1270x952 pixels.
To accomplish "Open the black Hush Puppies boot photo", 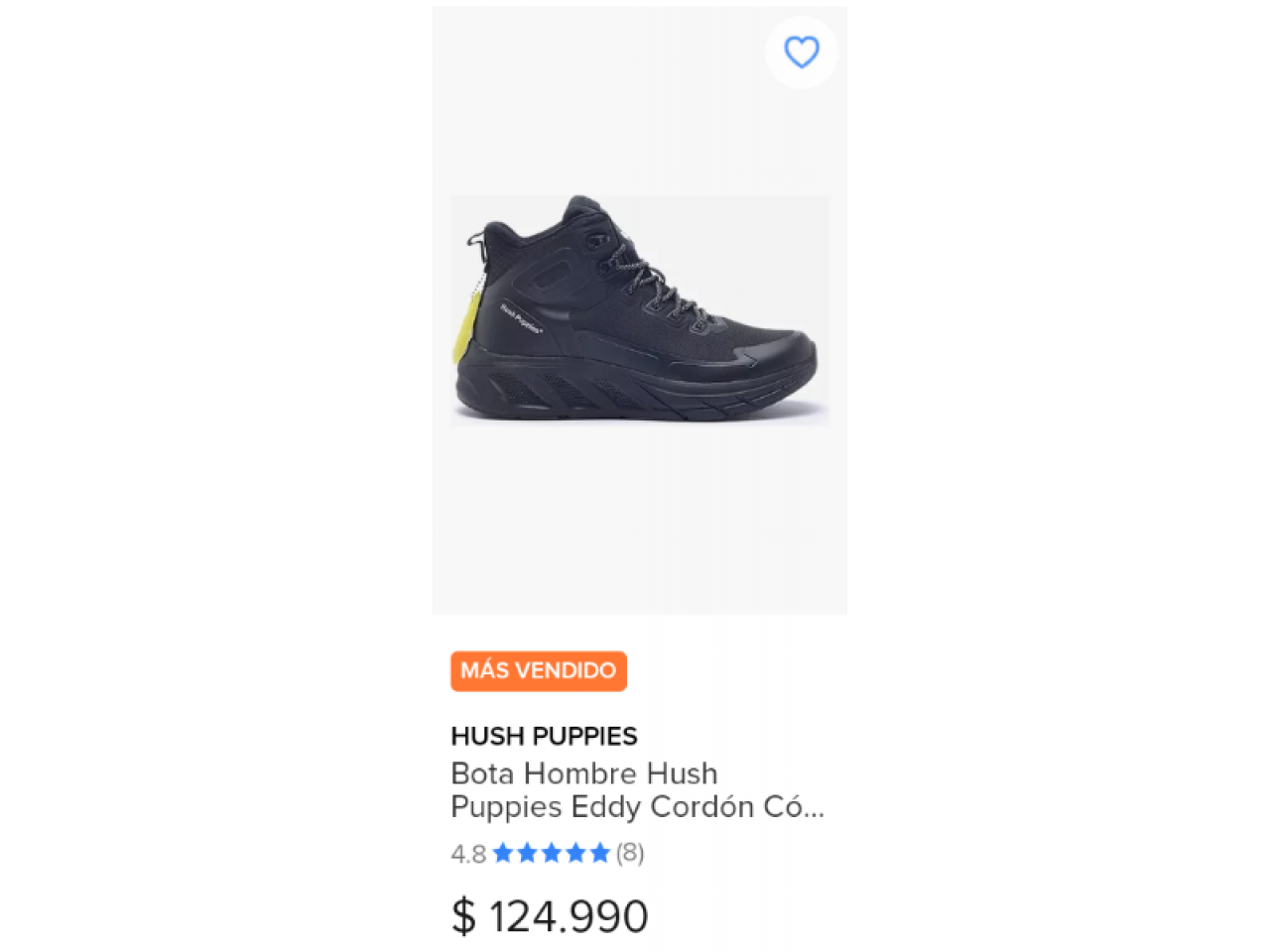I will (640, 310).
